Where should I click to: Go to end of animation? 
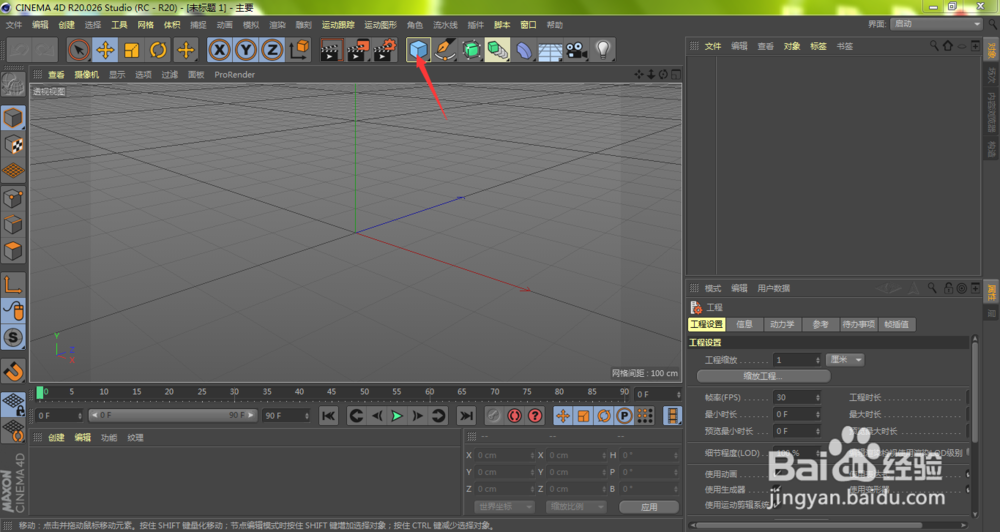[x=467, y=416]
